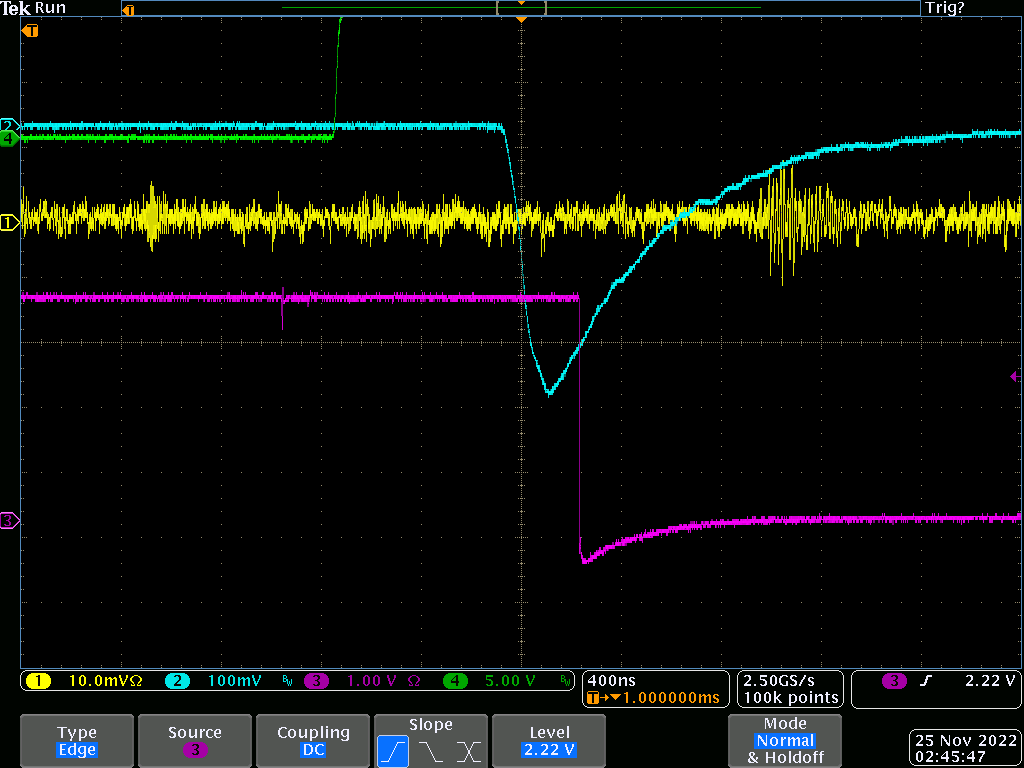Click the channel 2 cyan ground marker
Screen dimensions: 1024x768
[x=9, y=126]
